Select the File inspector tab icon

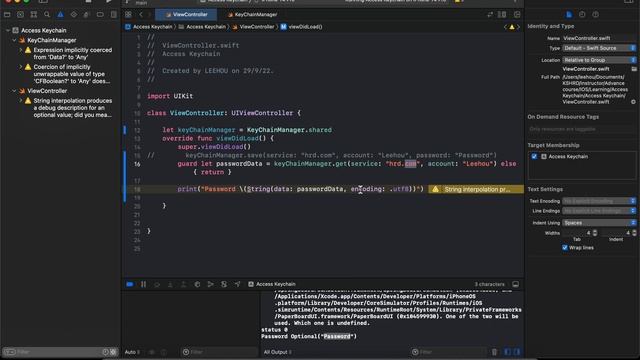[569, 15]
